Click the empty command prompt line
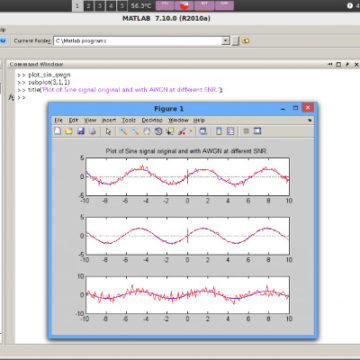This screenshot has width=360, height=360. pos(21,98)
